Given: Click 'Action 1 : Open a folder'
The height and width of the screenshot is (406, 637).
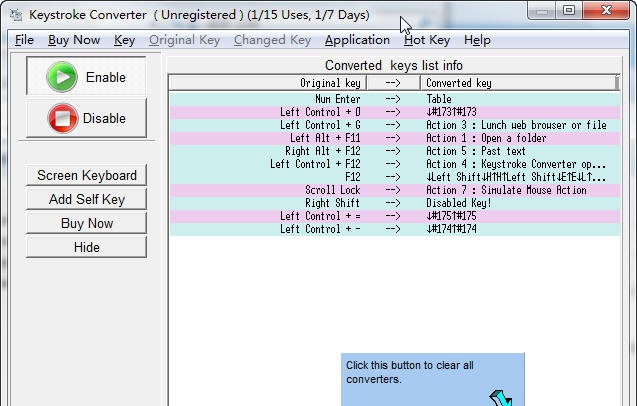Looking at the screenshot, I should point(486,138).
